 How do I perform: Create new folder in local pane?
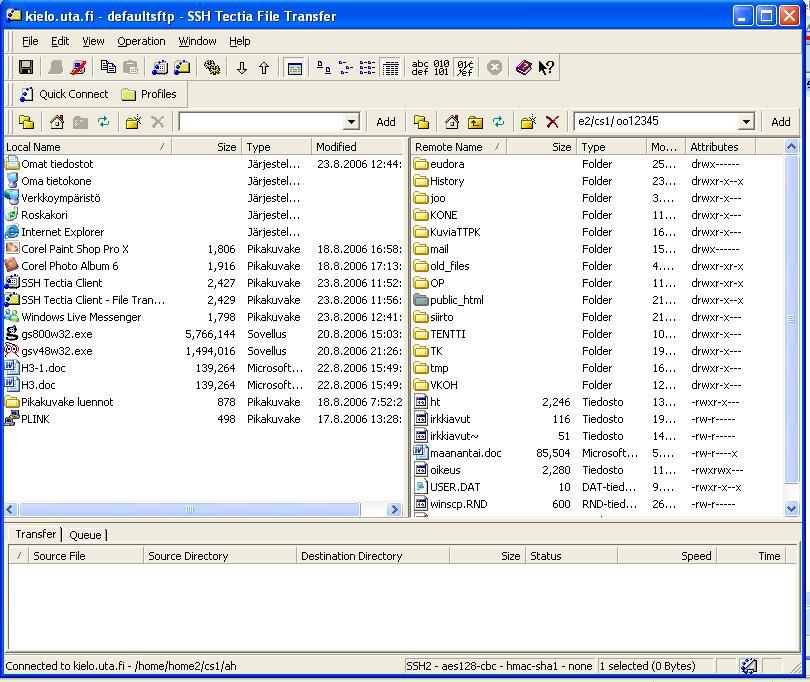coord(133,122)
